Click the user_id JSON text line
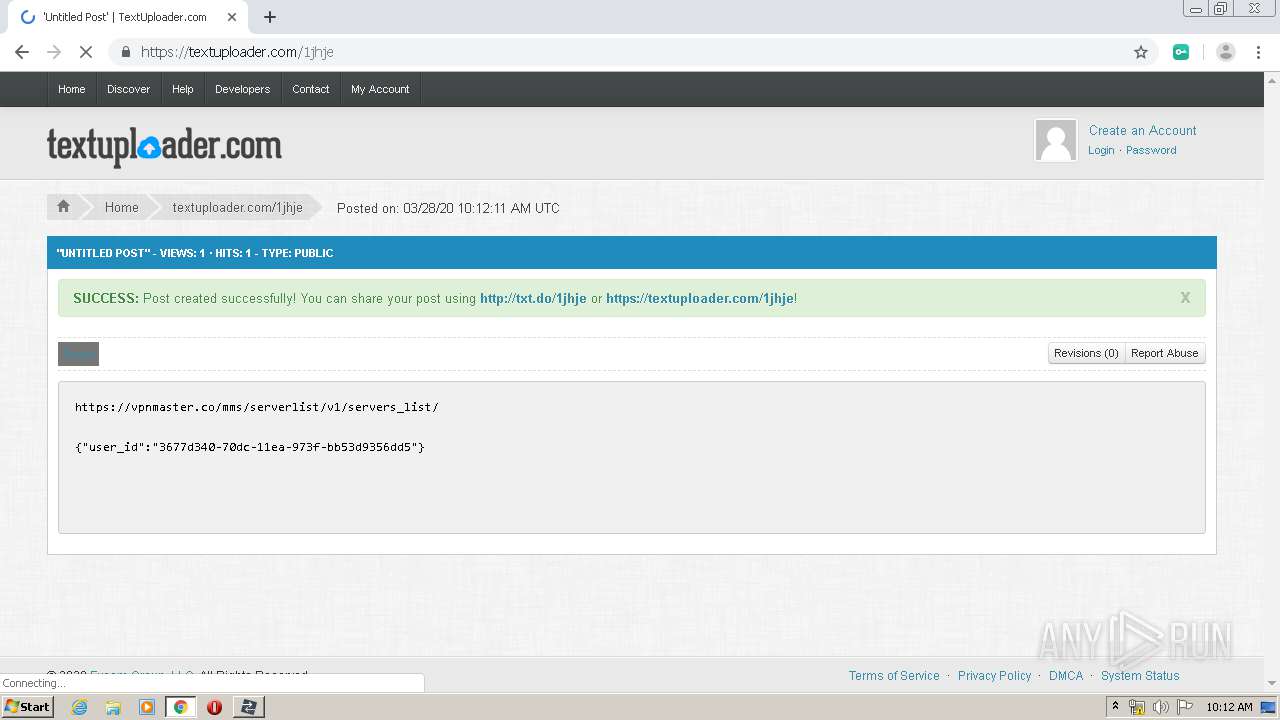Image resolution: width=1280 pixels, height=720 pixels. (x=250, y=447)
